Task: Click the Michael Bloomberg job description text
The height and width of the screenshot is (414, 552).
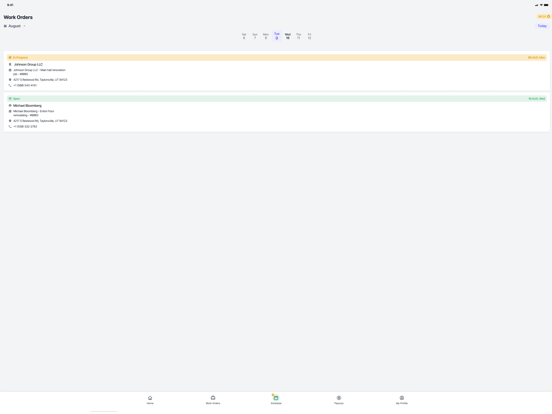Action: click(x=34, y=113)
